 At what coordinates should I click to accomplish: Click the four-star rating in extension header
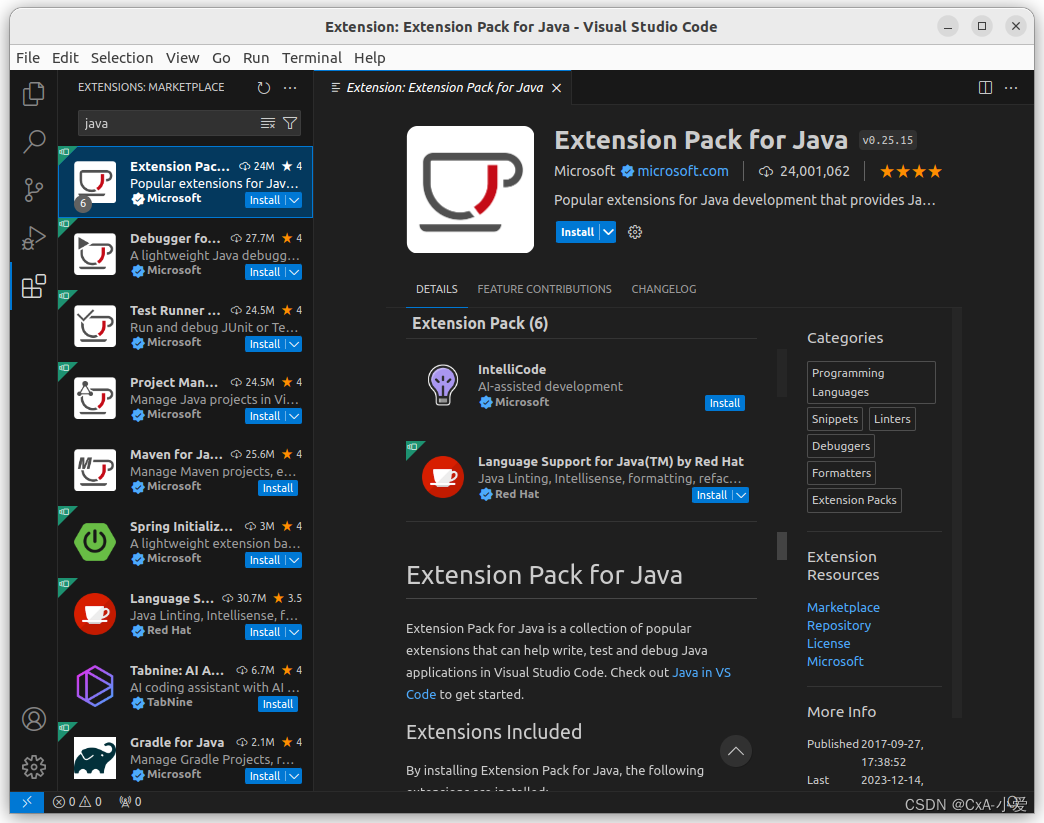pos(911,172)
